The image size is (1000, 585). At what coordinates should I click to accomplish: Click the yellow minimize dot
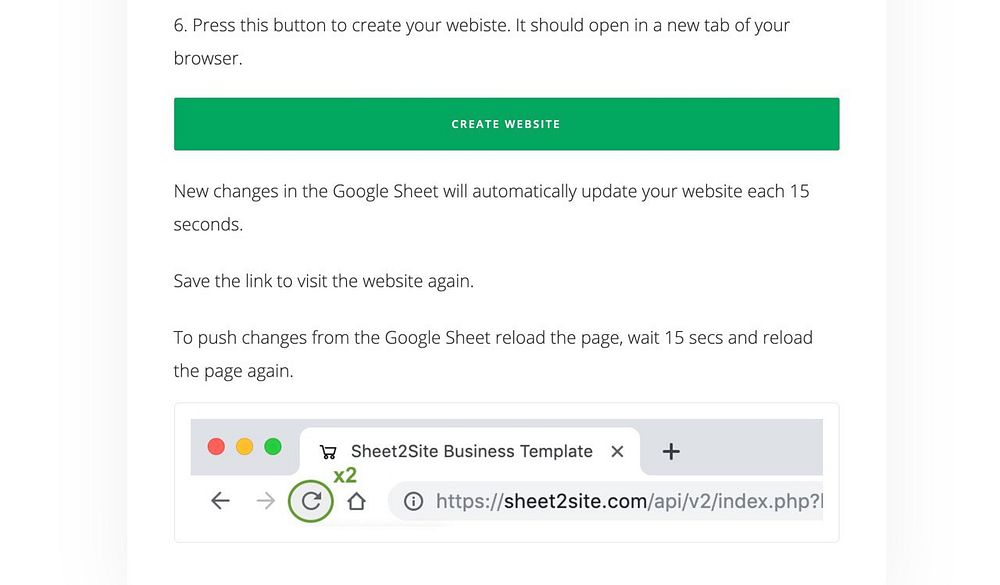coord(244,446)
